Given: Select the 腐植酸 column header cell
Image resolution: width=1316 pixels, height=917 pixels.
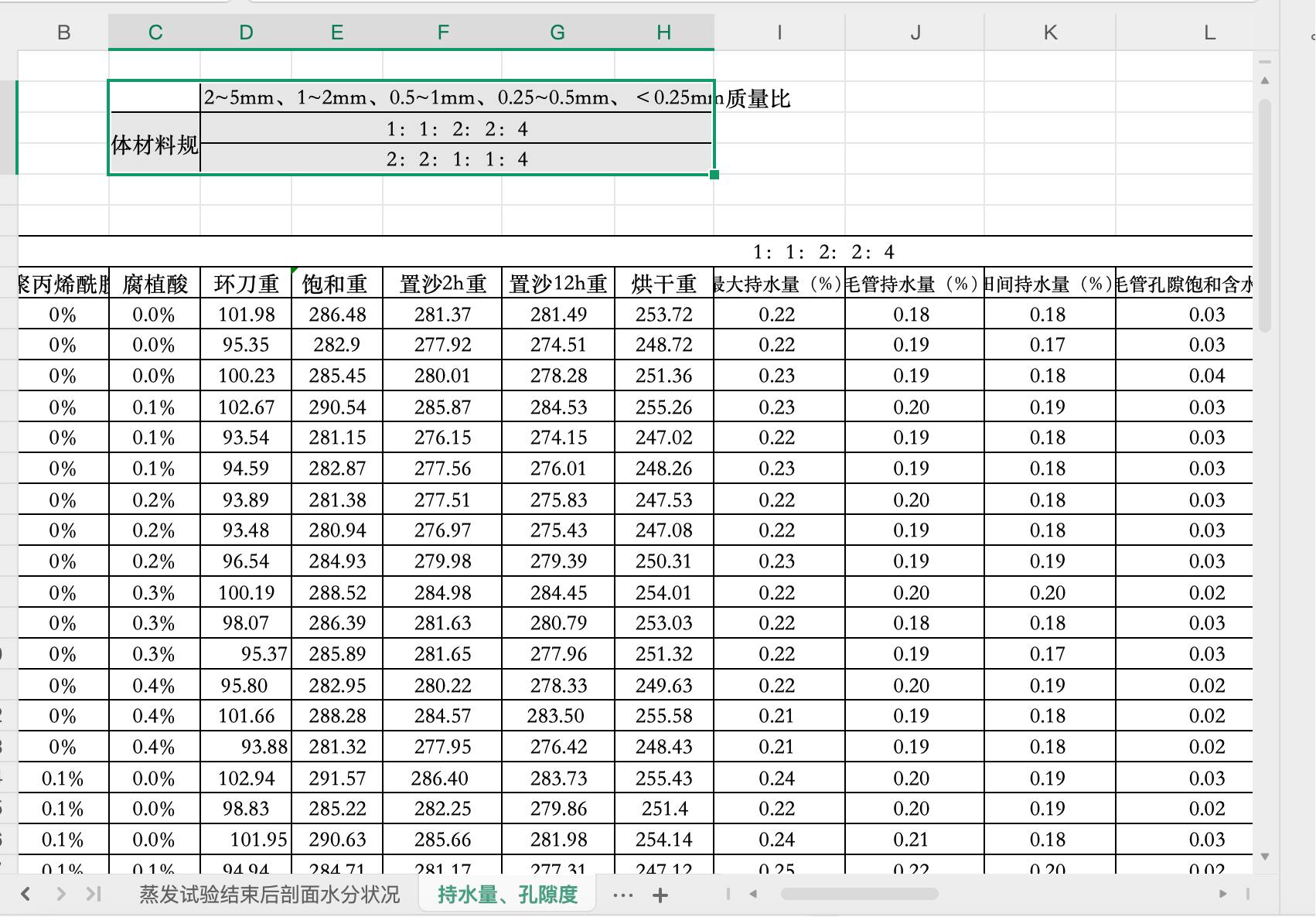Looking at the screenshot, I should (x=155, y=284).
